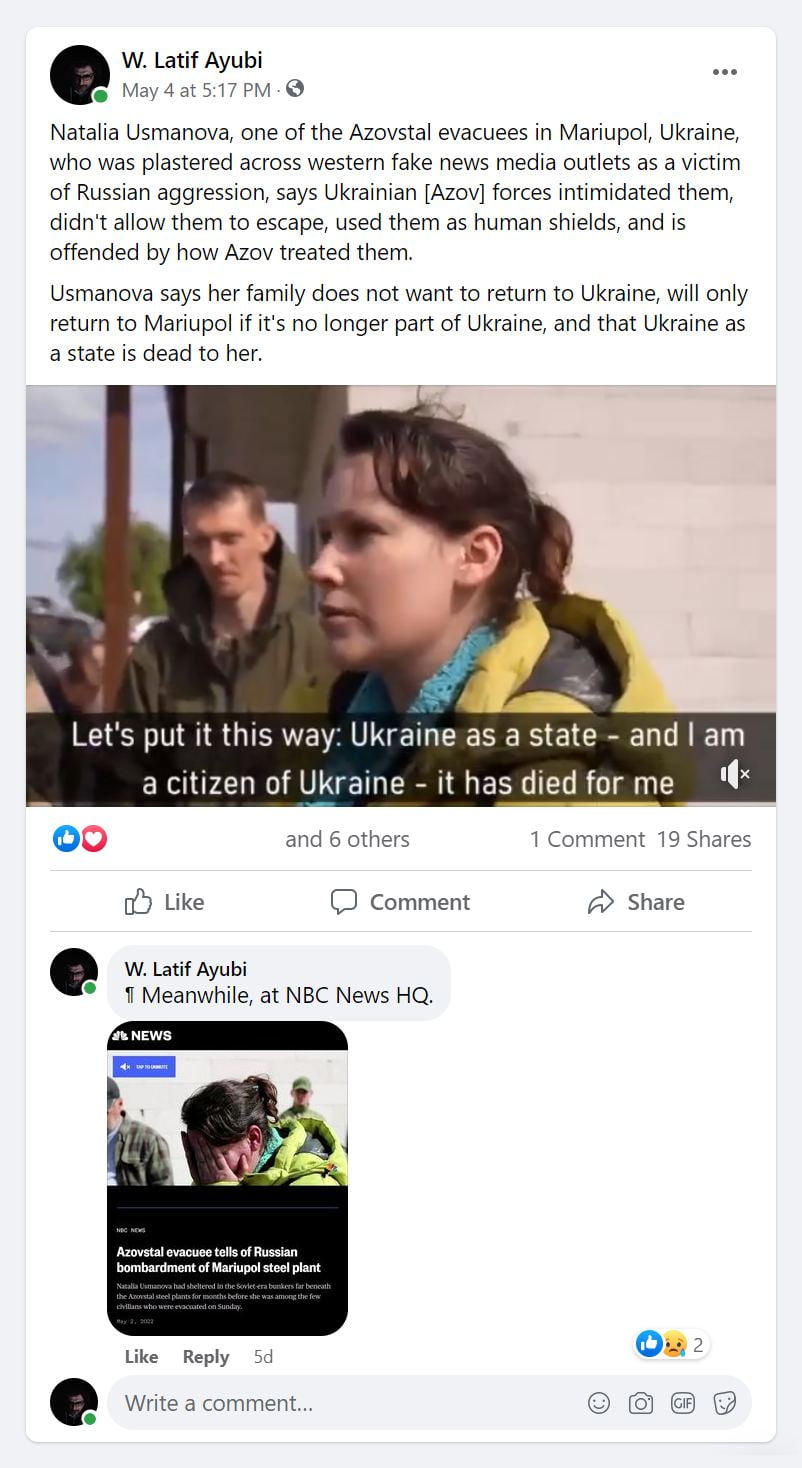Click the Comment button under the post
Screen dimensions: 802x1468
(x=400, y=902)
